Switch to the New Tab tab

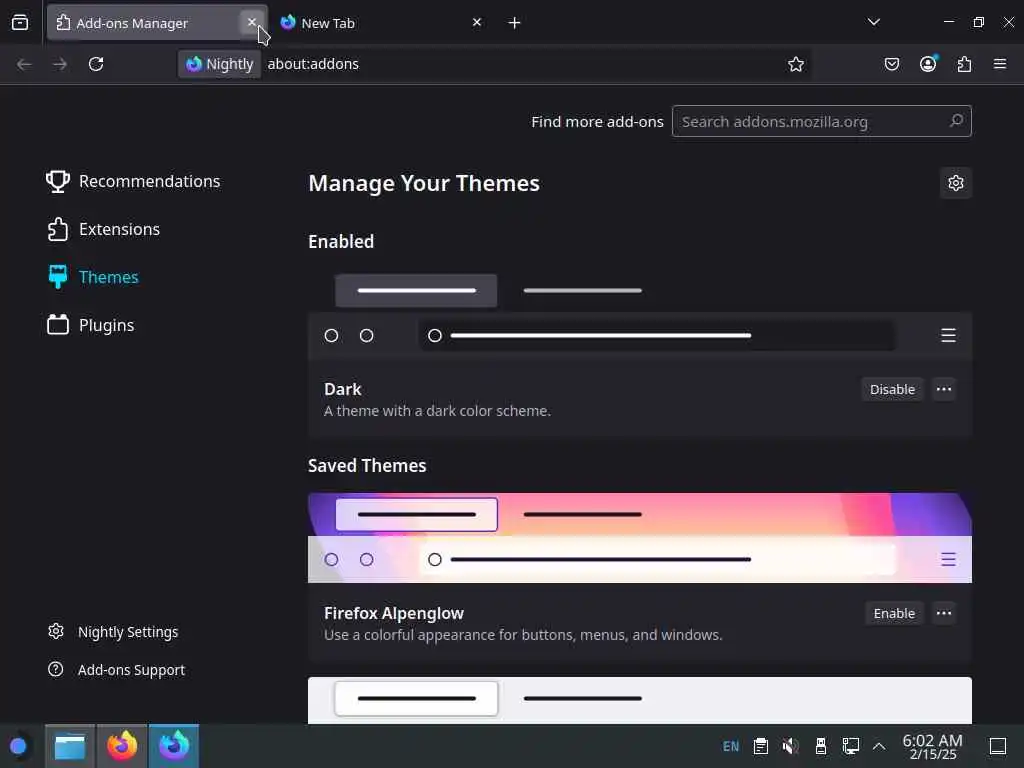[382, 23]
